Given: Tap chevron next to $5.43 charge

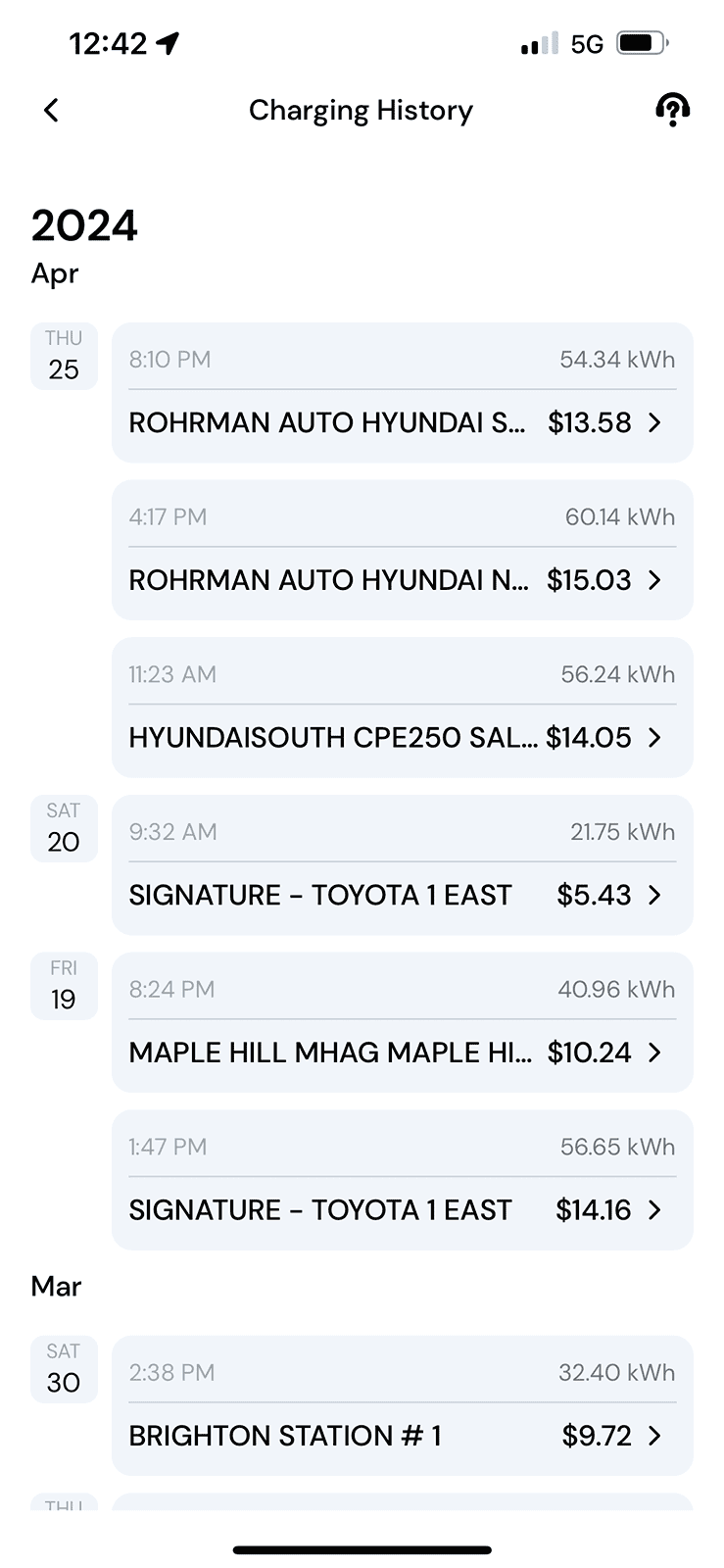Looking at the screenshot, I should 655,896.
